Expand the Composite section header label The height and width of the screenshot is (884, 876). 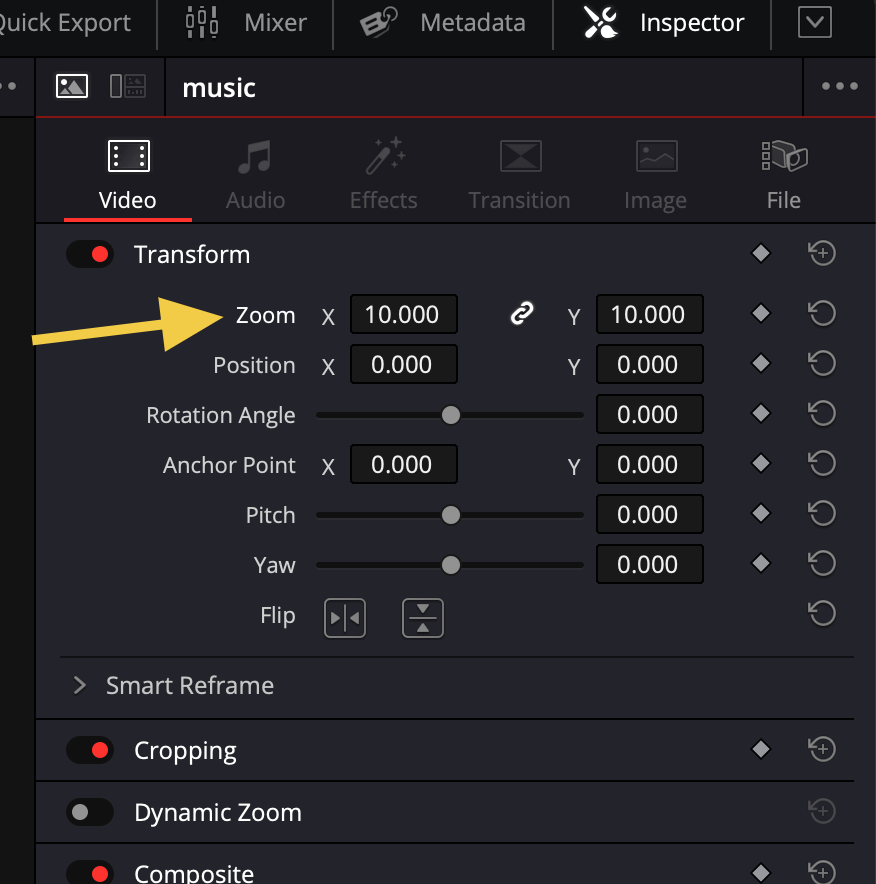click(x=194, y=873)
